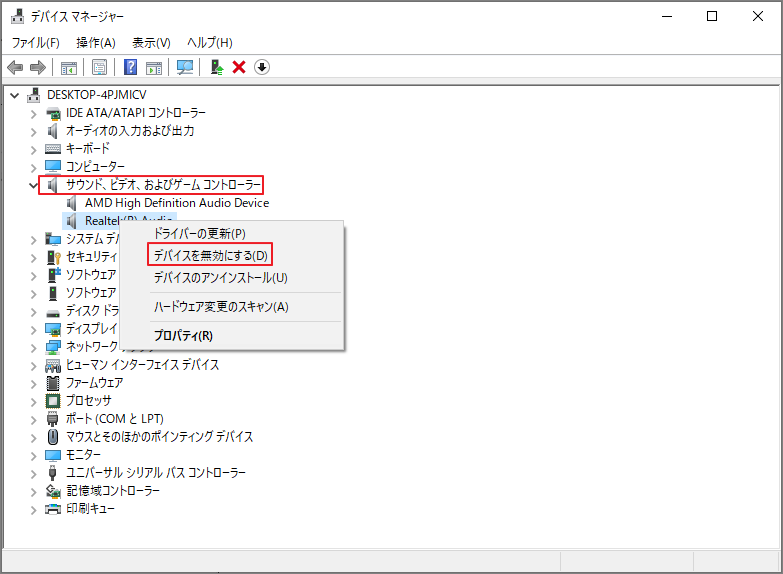Click ヒューマン インターフェイス デバイス icon
The width and height of the screenshot is (783, 574).
pos(53,365)
